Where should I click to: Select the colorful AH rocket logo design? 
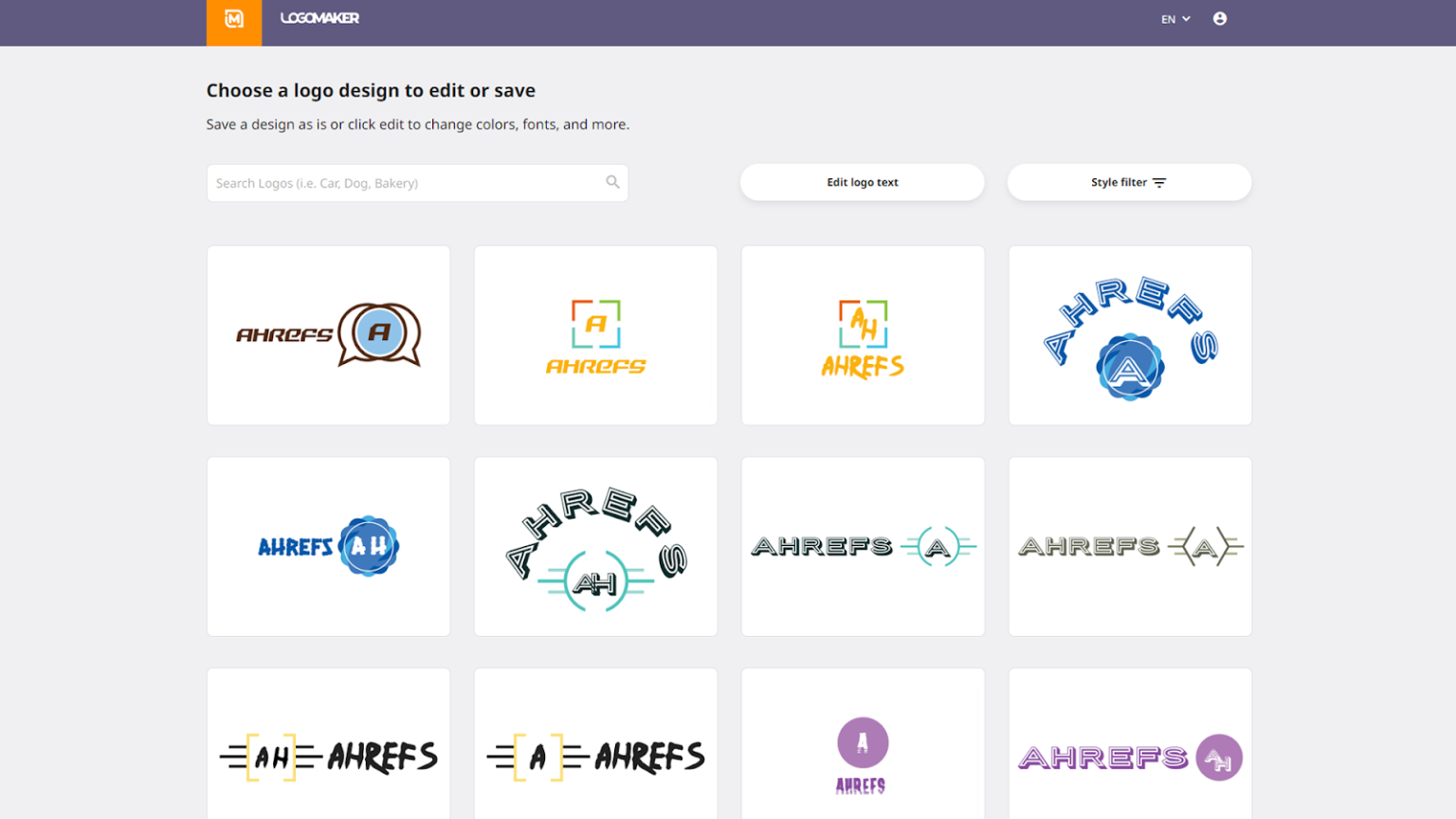863,335
